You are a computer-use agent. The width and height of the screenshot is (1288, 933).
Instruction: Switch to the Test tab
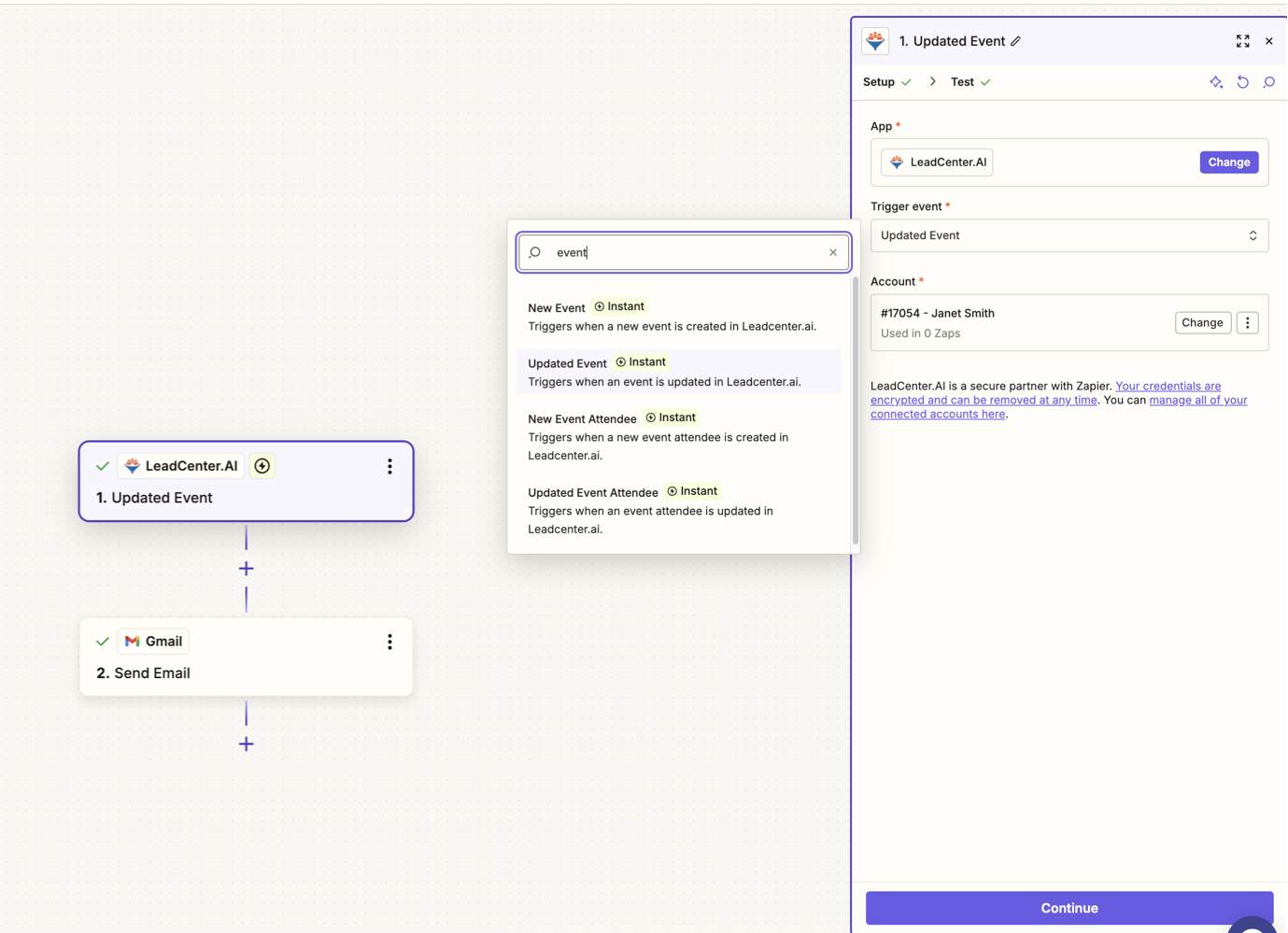[962, 81]
